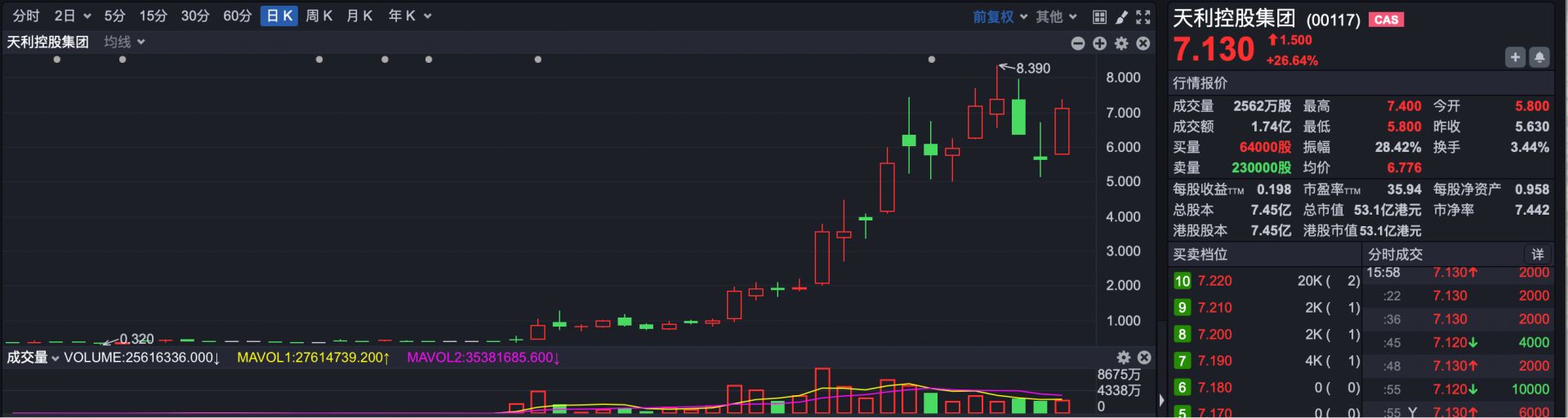Open the 成交量 indicator dropdown
The height and width of the screenshot is (418, 1568).
[x=33, y=358]
